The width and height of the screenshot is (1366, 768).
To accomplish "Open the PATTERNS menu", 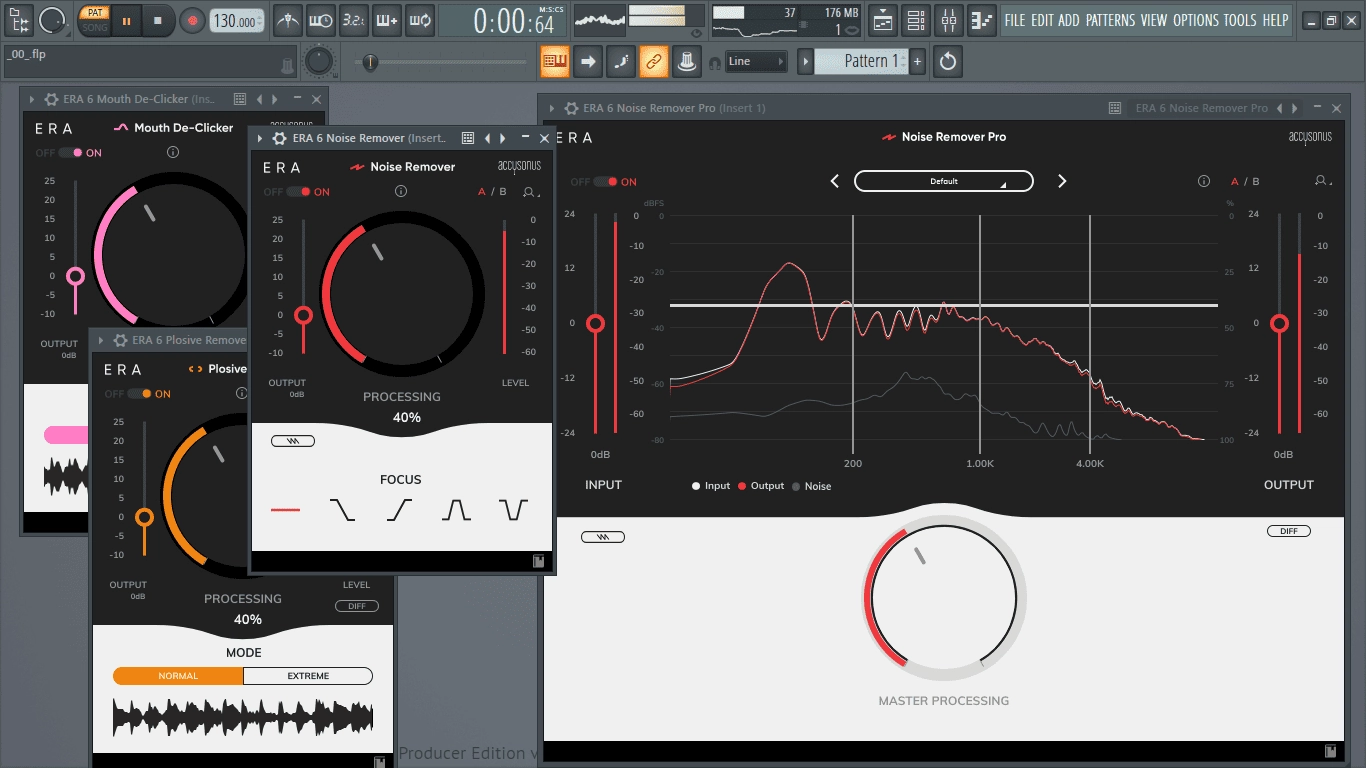I will (1110, 20).
